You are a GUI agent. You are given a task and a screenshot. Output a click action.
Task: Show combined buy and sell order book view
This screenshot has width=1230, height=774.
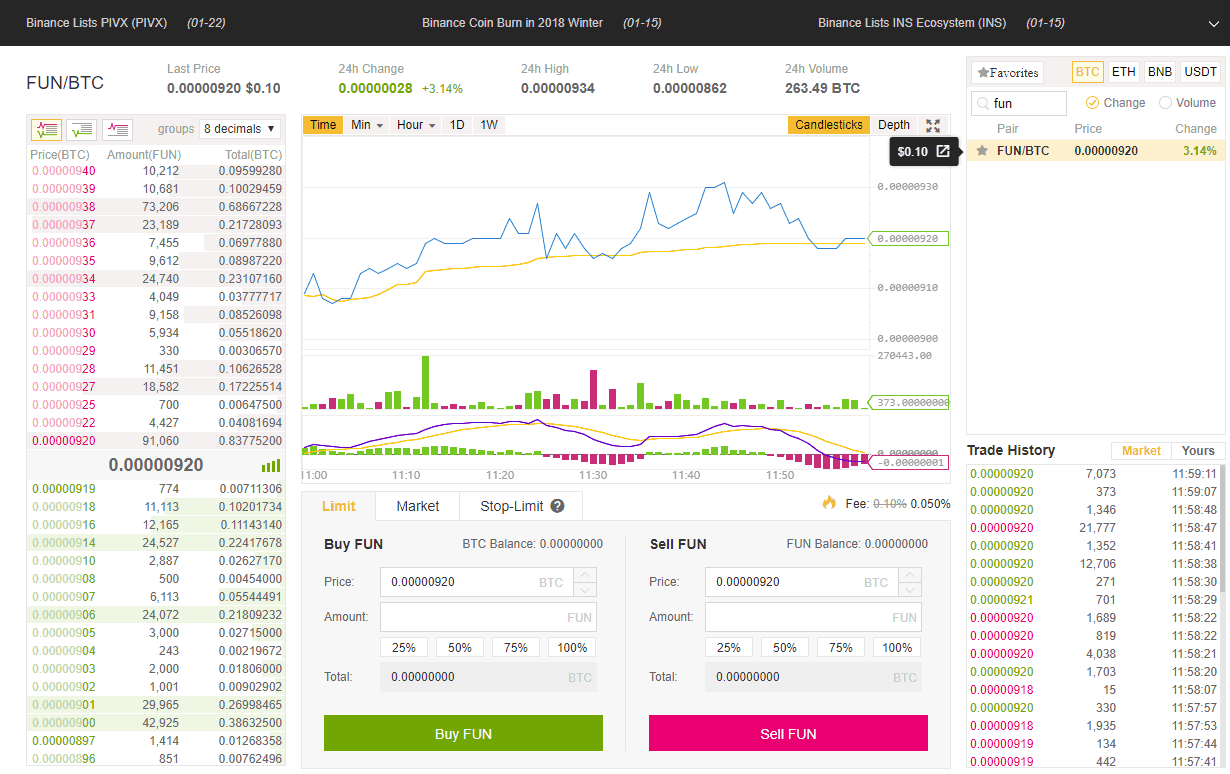[46, 129]
